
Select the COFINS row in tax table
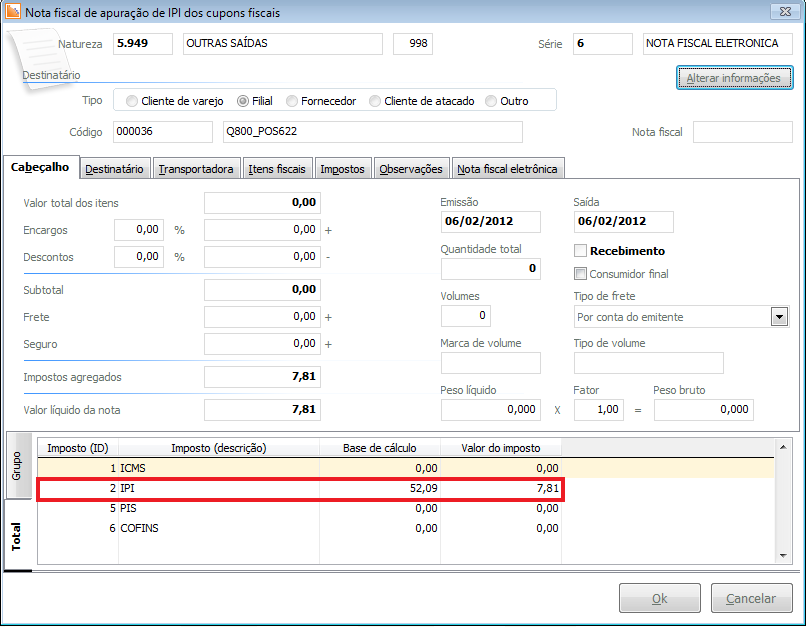406,528
